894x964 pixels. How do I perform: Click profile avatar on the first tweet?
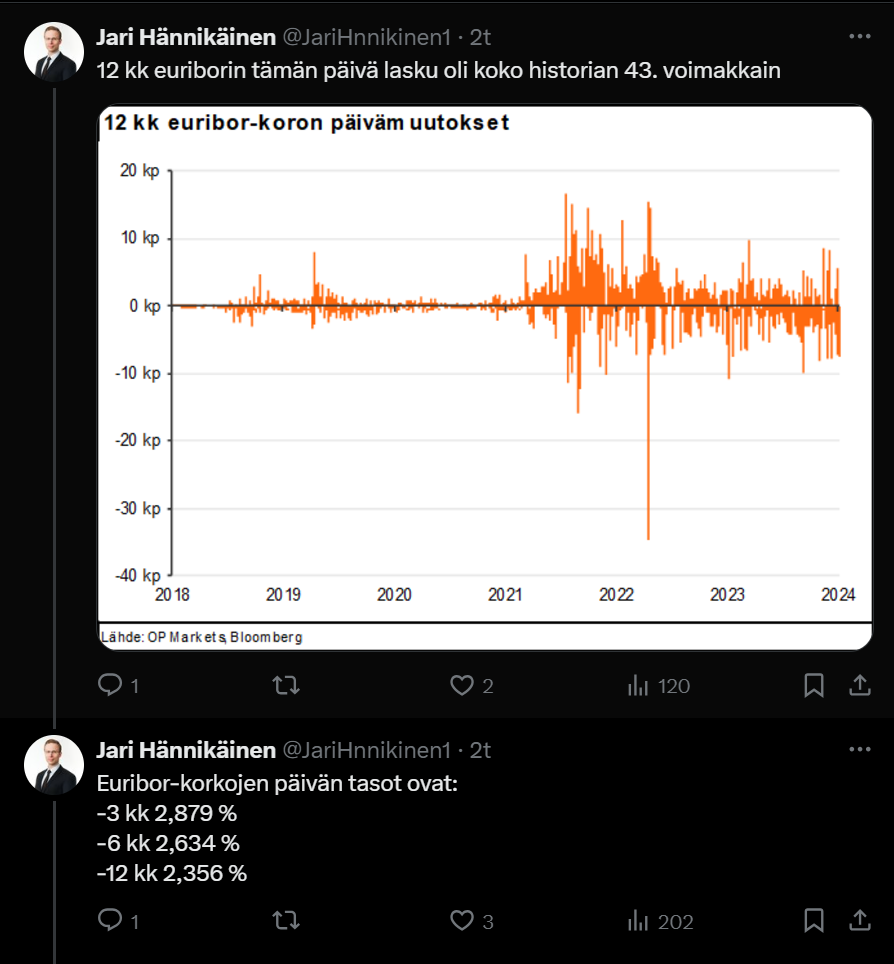[54, 52]
